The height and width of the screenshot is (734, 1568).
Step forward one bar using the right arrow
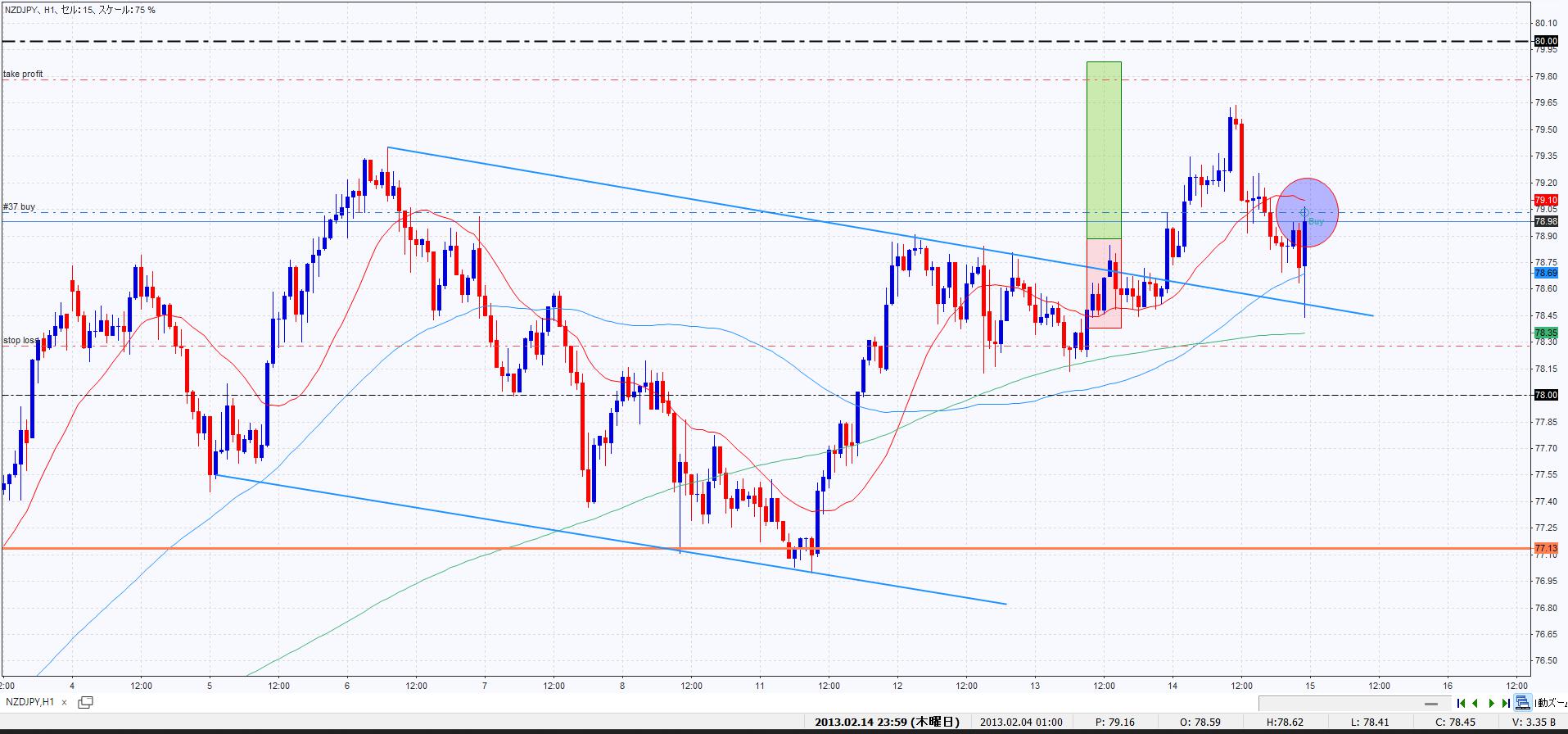click(1491, 703)
